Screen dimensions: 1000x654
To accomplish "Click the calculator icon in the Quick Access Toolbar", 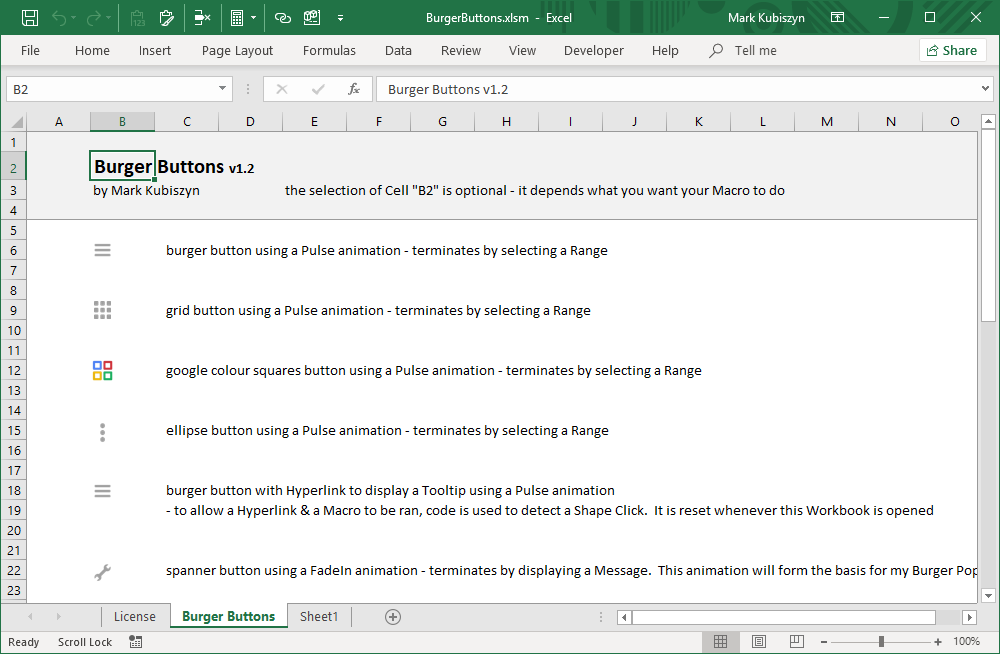I will point(237,18).
